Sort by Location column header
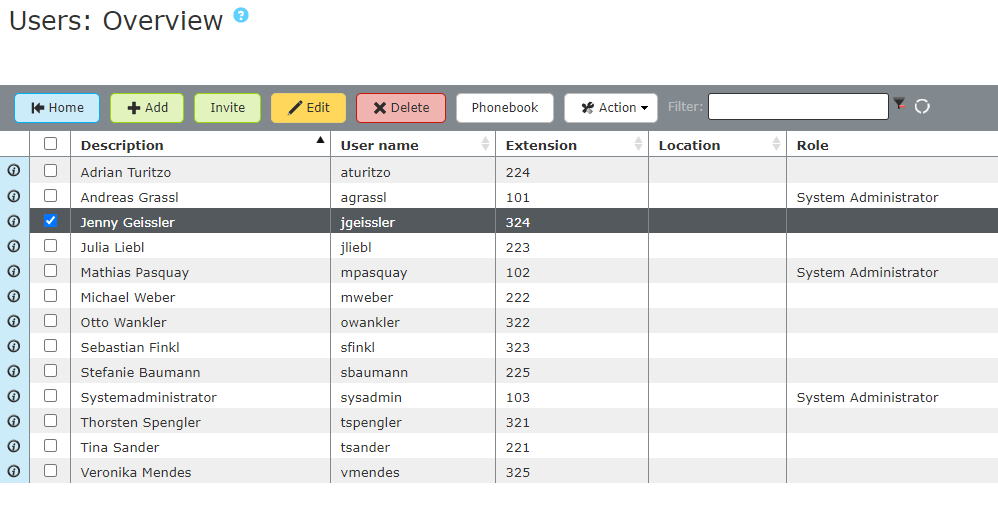 click(x=717, y=145)
